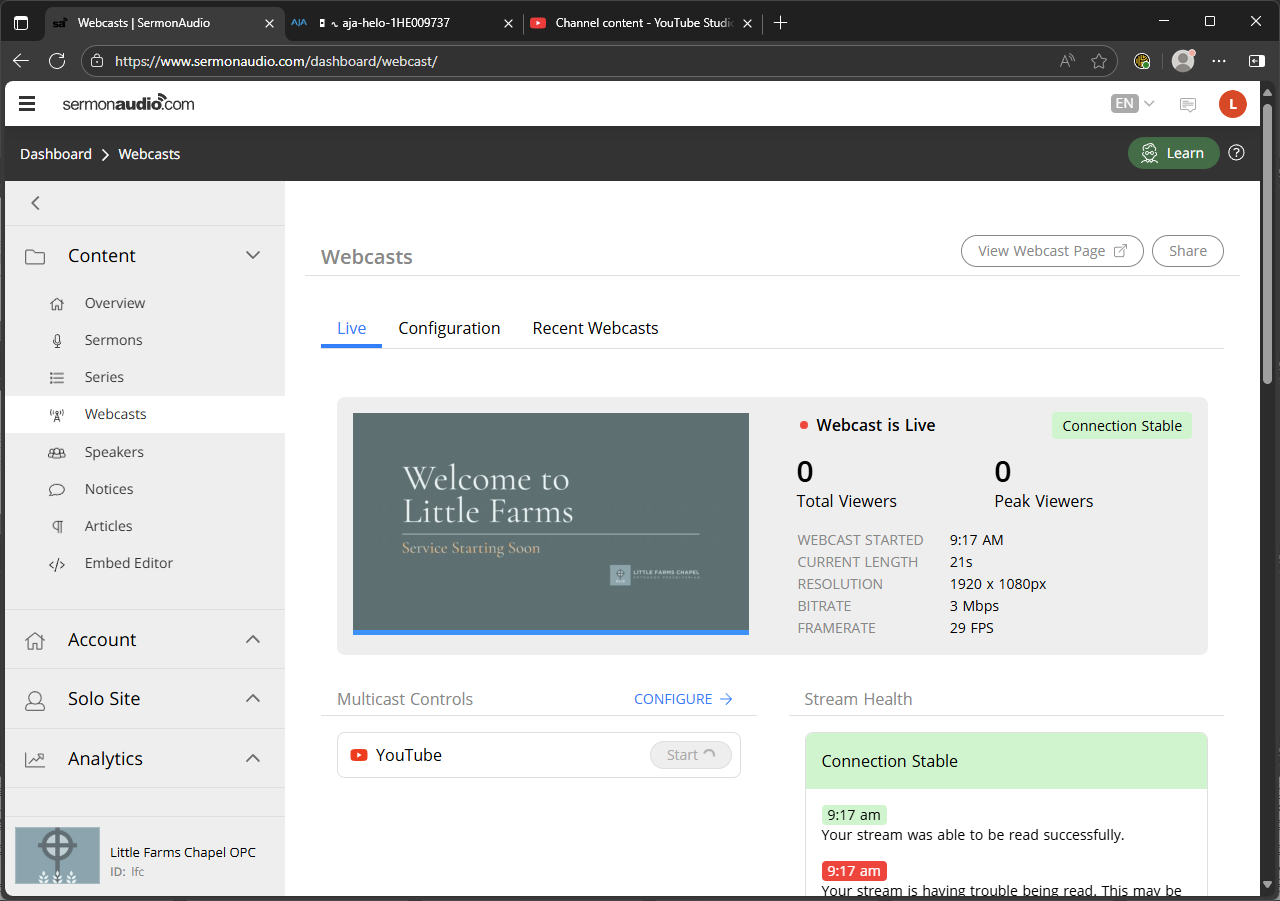
Task: Expand the Analytics section
Action: (x=253, y=759)
